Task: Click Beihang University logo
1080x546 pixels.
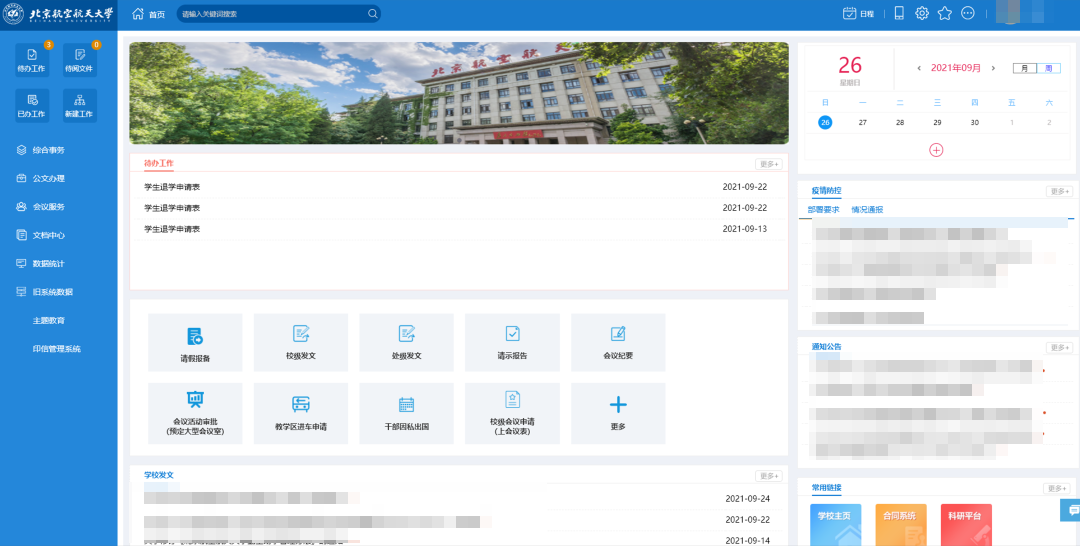Action: coord(59,14)
